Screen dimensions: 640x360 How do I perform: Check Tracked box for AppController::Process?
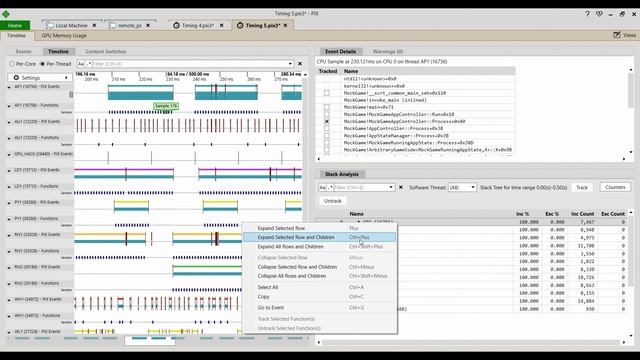327,128
